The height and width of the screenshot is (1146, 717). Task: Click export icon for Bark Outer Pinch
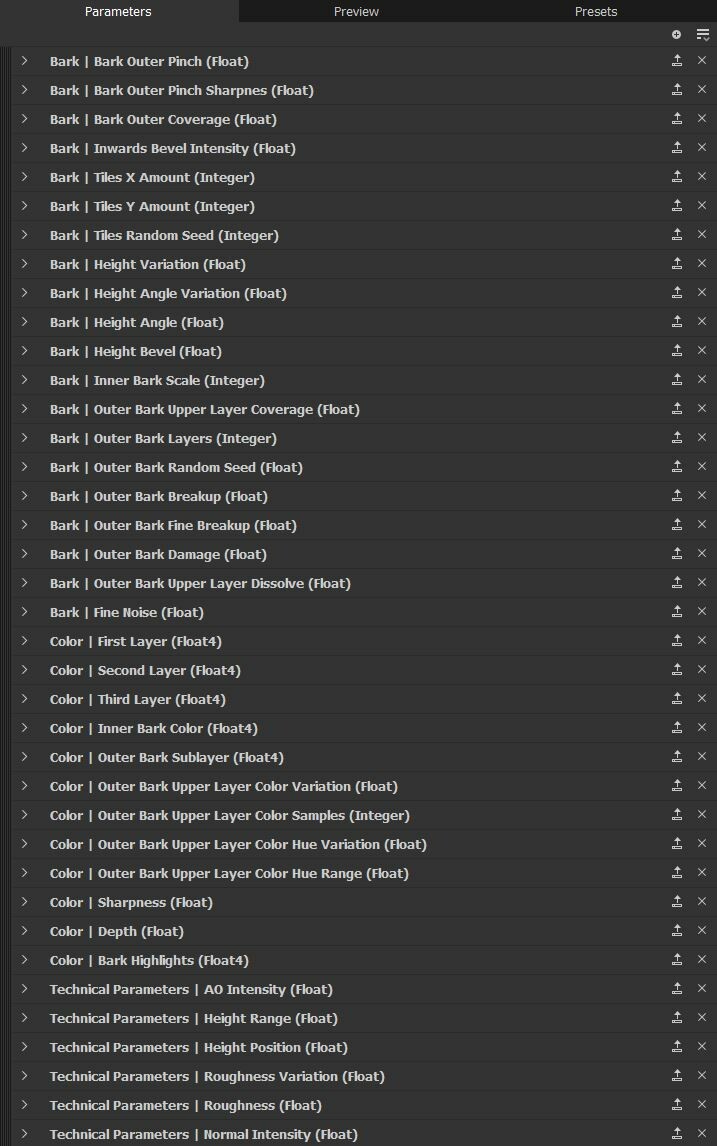point(677,61)
